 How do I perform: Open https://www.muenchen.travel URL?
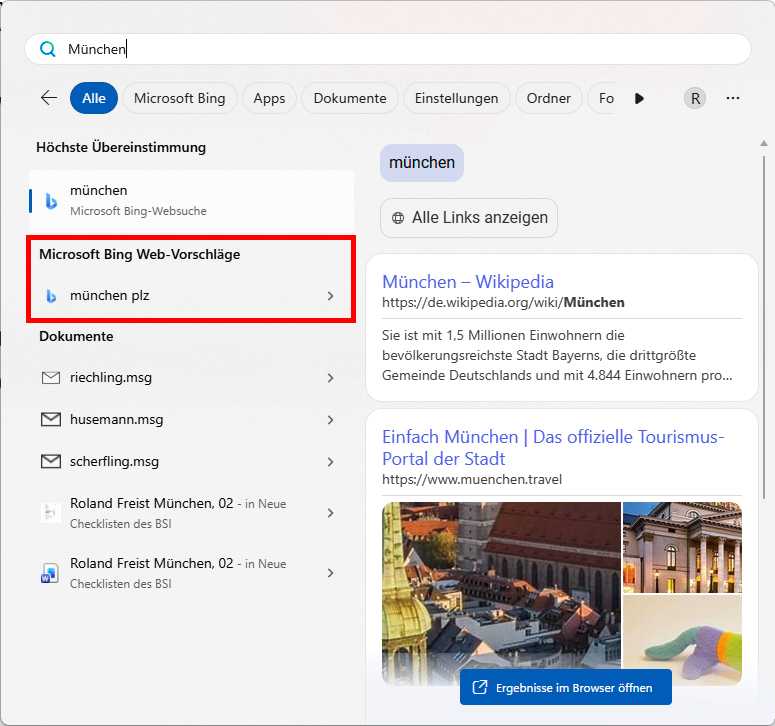click(472, 479)
